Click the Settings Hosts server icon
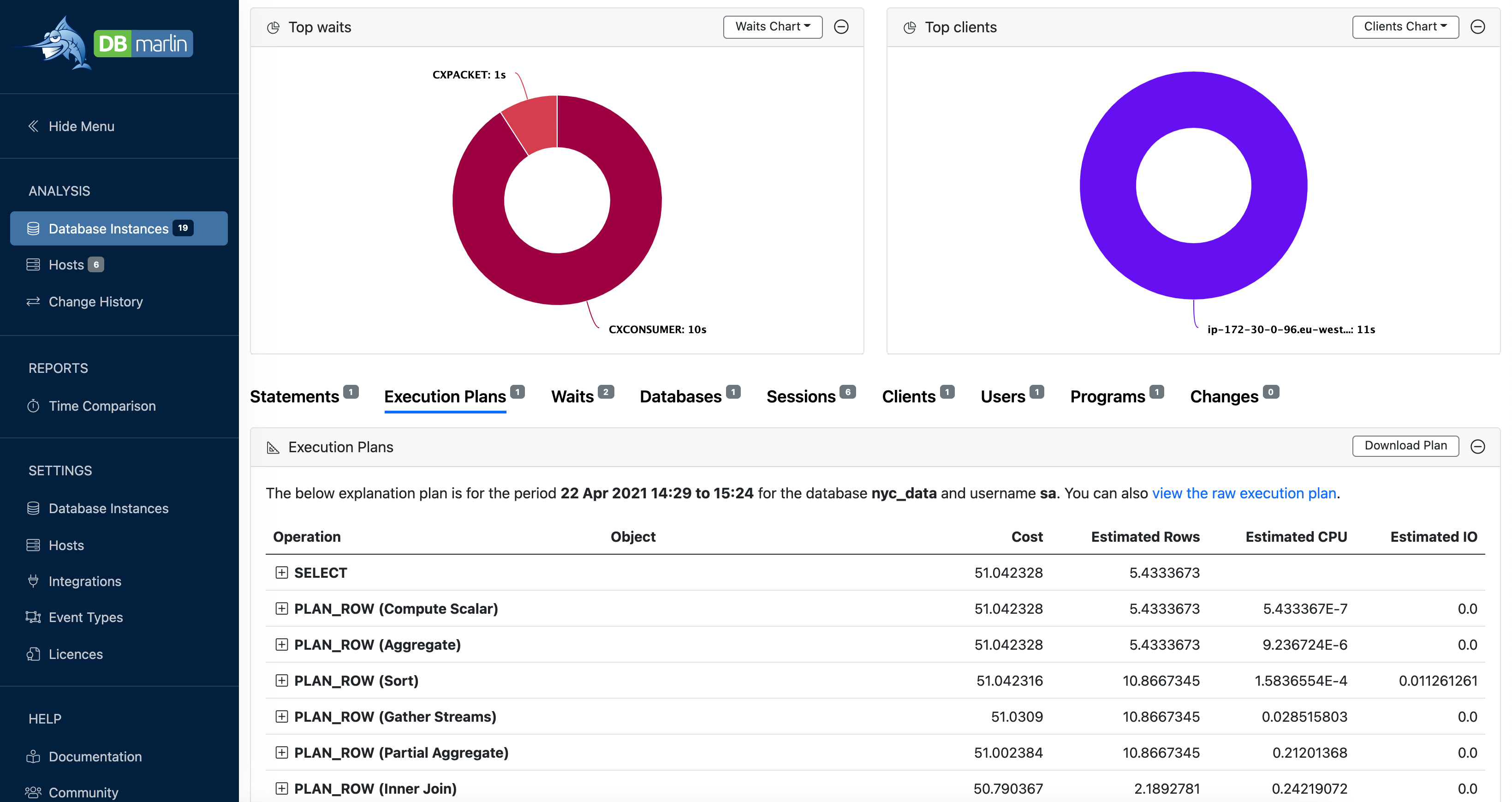The width and height of the screenshot is (1512, 802). point(34,545)
